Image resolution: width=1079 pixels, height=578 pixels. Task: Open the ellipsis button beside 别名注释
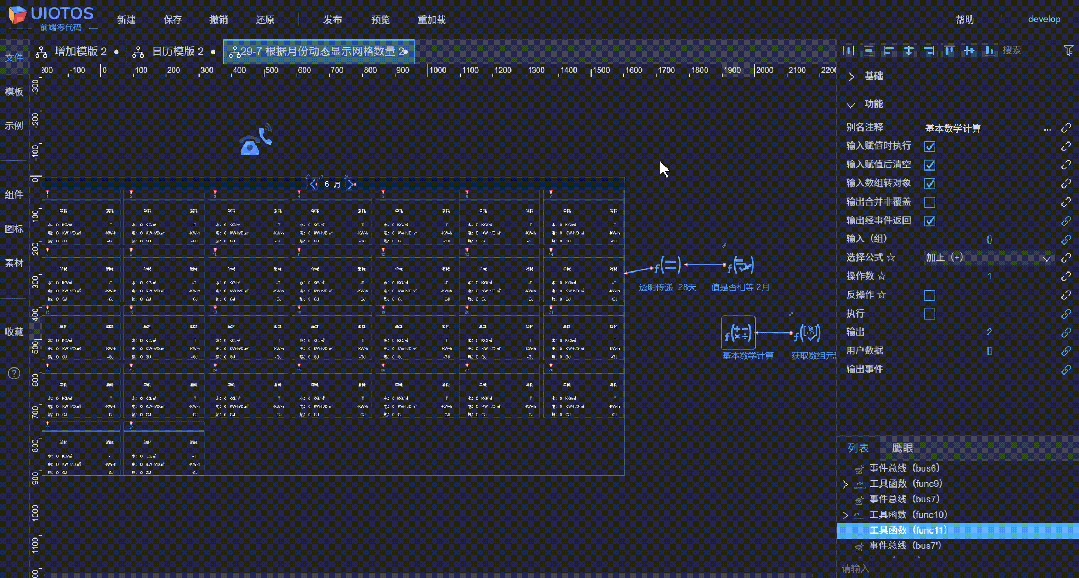pyautogui.click(x=1047, y=129)
